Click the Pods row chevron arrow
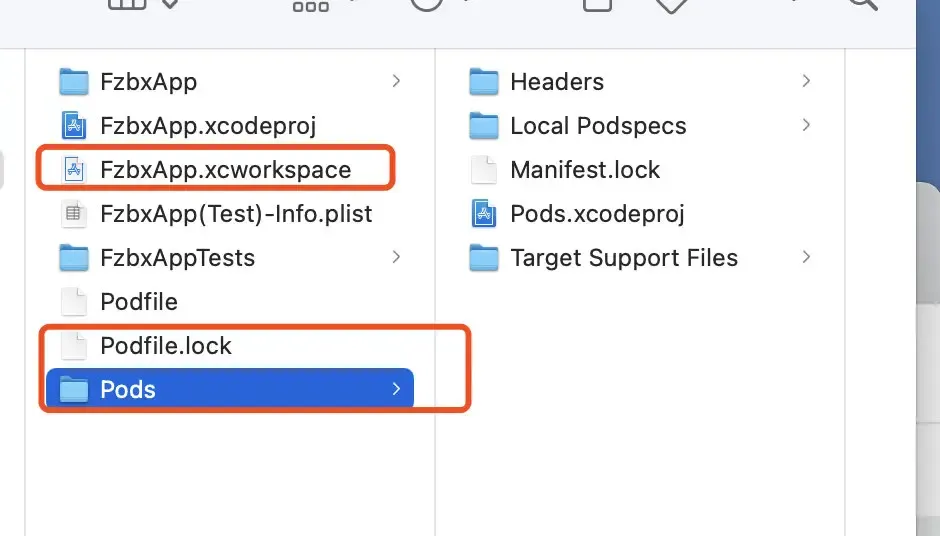940x536 pixels. (396, 389)
